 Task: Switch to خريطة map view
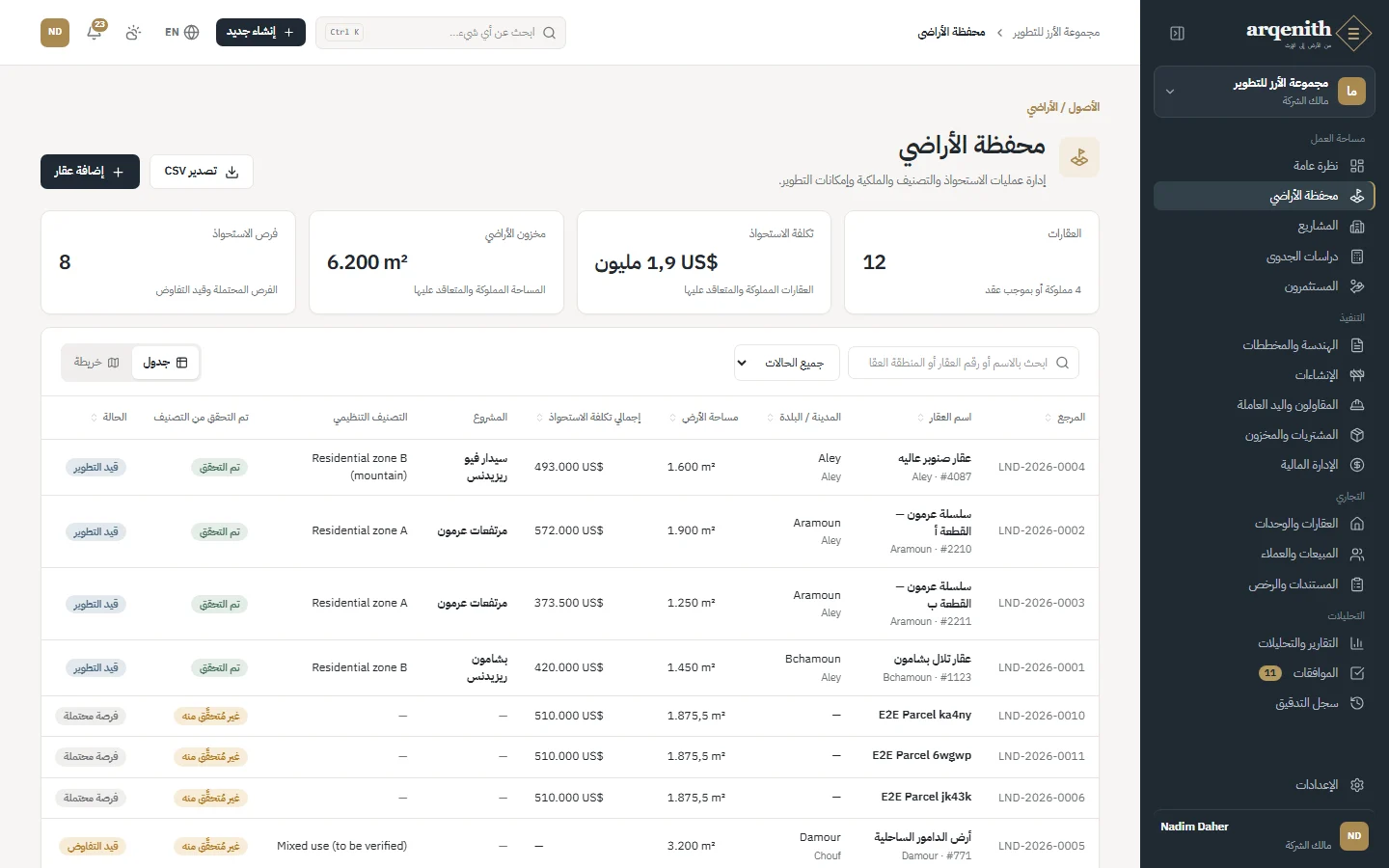point(96,363)
